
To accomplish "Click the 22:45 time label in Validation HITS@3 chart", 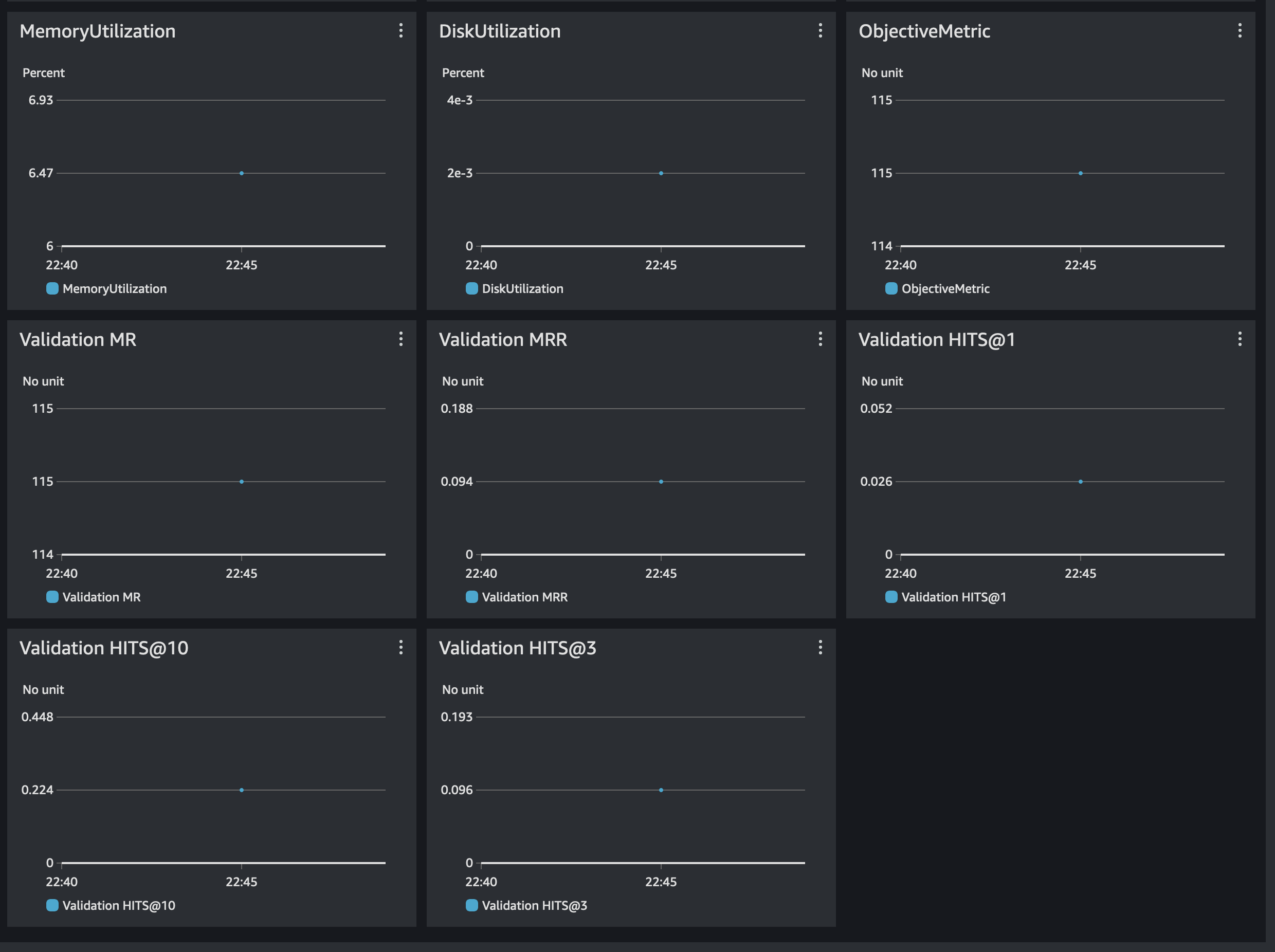I will pyautogui.click(x=661, y=882).
